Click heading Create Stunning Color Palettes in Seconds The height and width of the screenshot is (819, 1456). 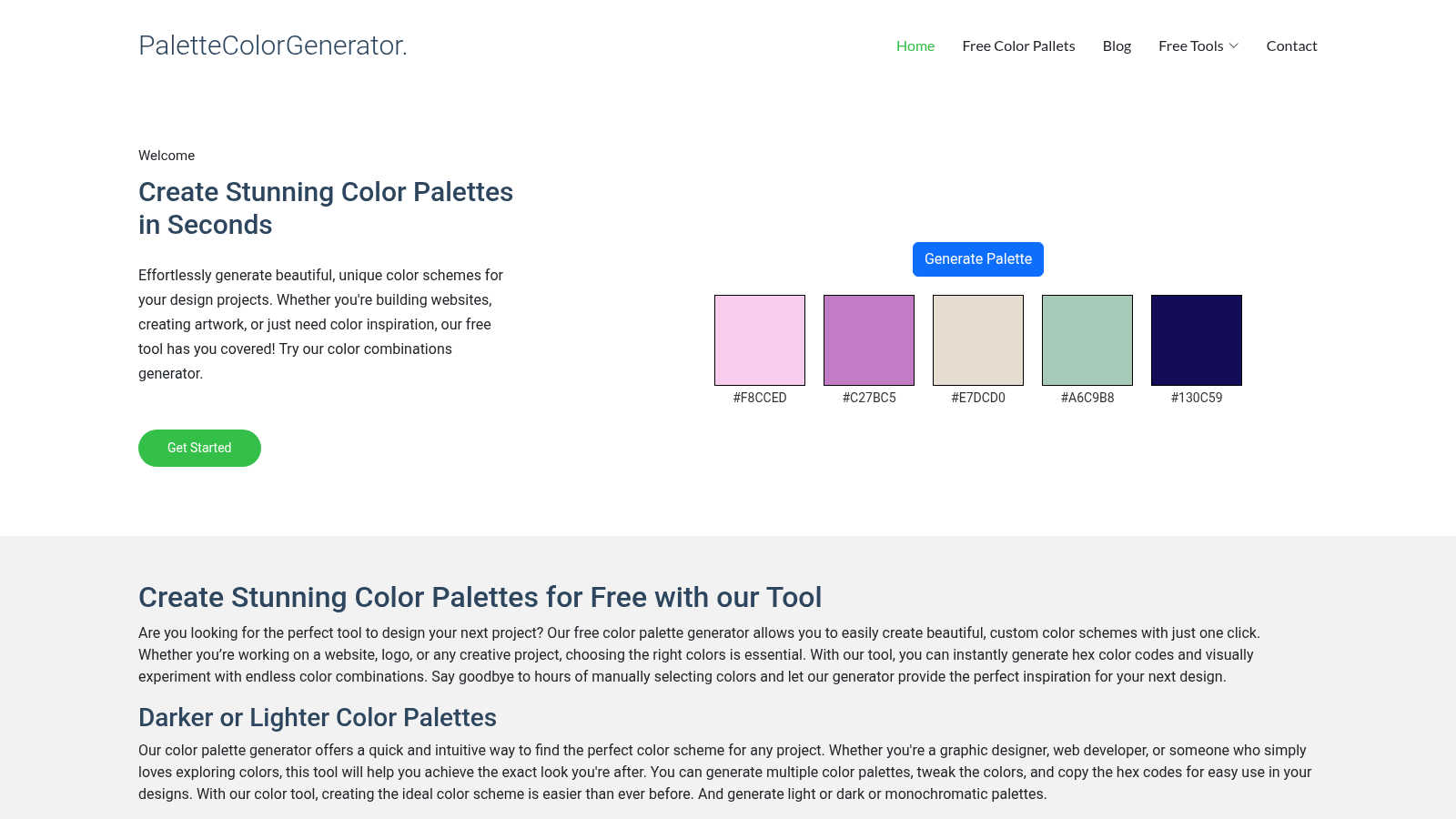point(326,208)
